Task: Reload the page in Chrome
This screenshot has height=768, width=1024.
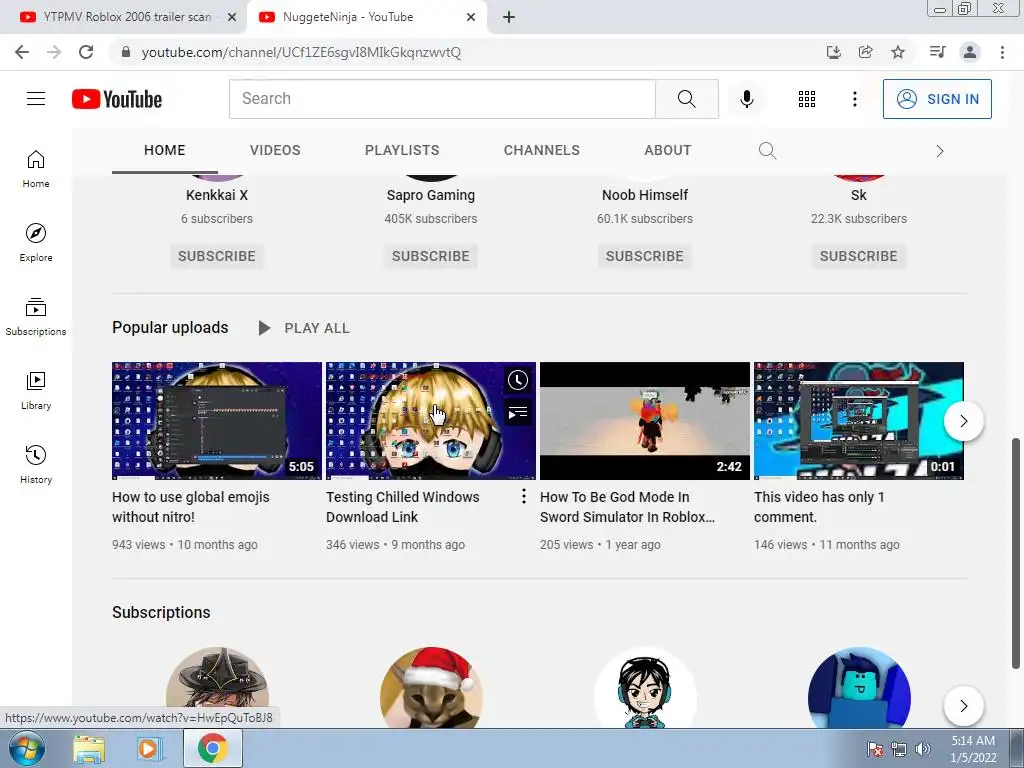Action: click(86, 52)
